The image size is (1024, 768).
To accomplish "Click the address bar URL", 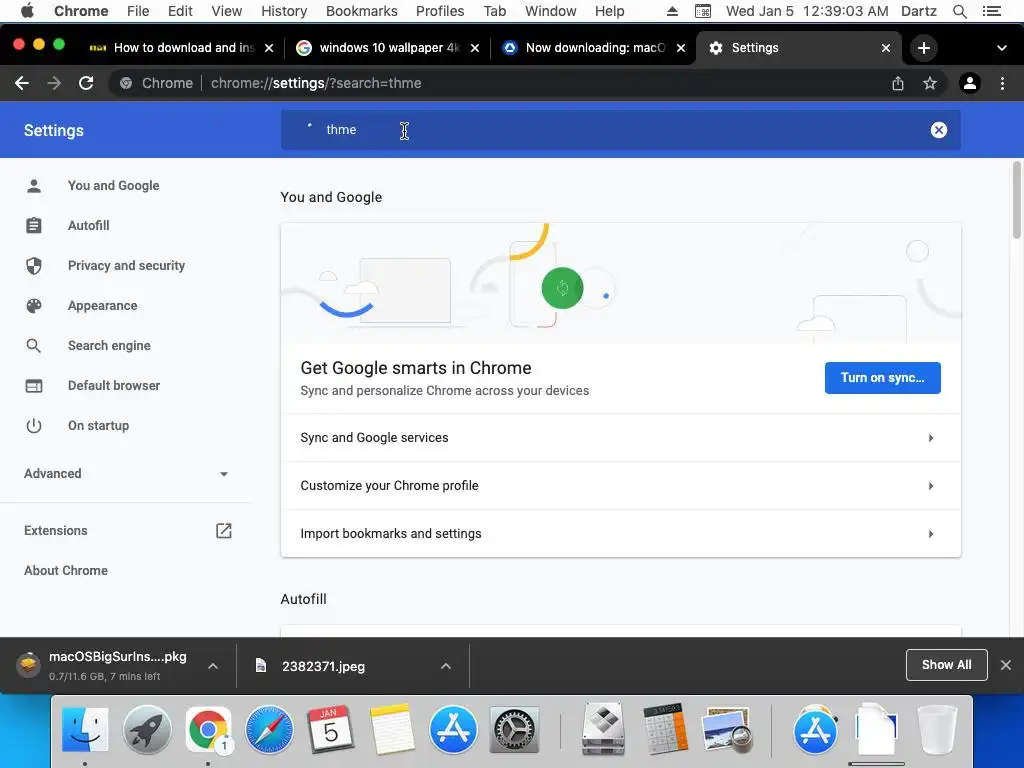I will pos(315,83).
